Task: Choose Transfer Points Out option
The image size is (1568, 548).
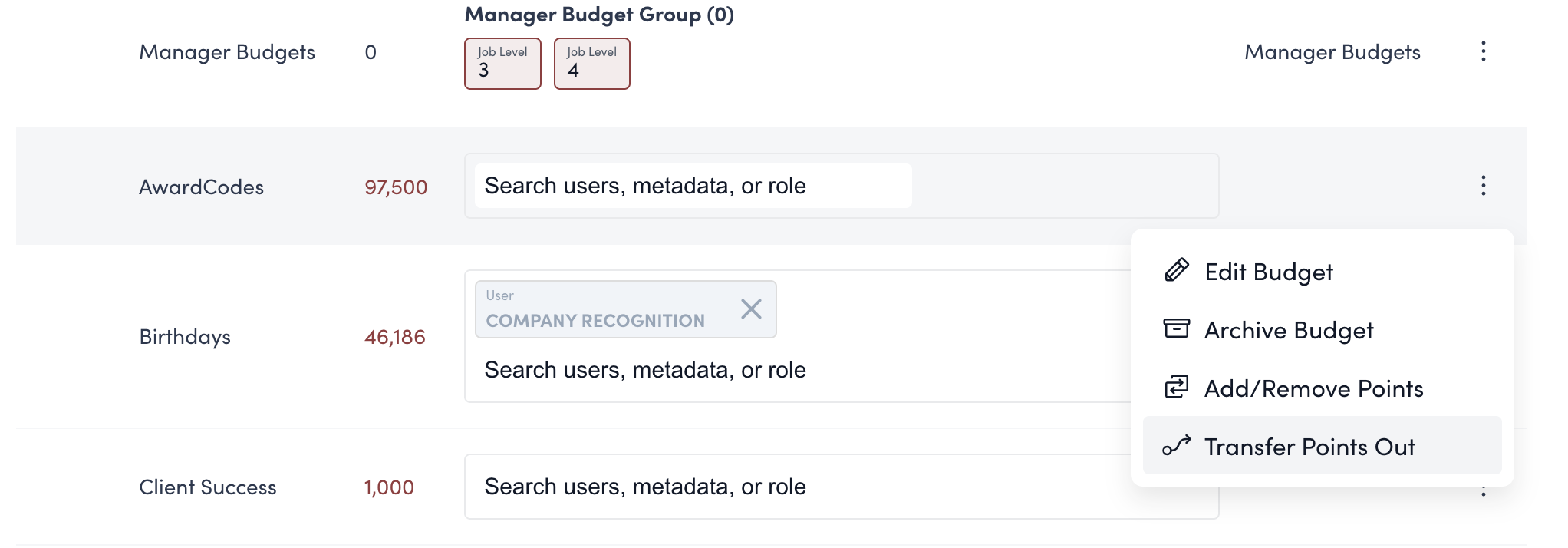Action: pos(1309,447)
